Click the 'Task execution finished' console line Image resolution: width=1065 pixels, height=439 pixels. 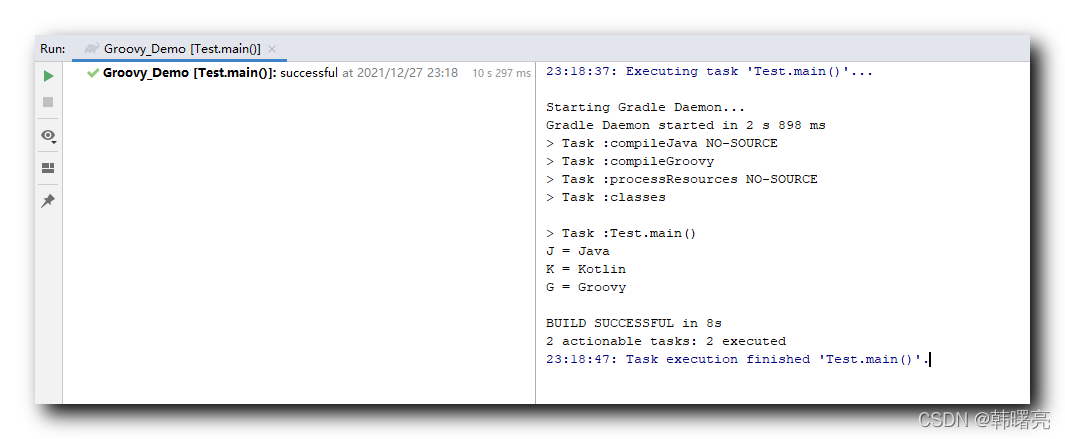click(738, 359)
